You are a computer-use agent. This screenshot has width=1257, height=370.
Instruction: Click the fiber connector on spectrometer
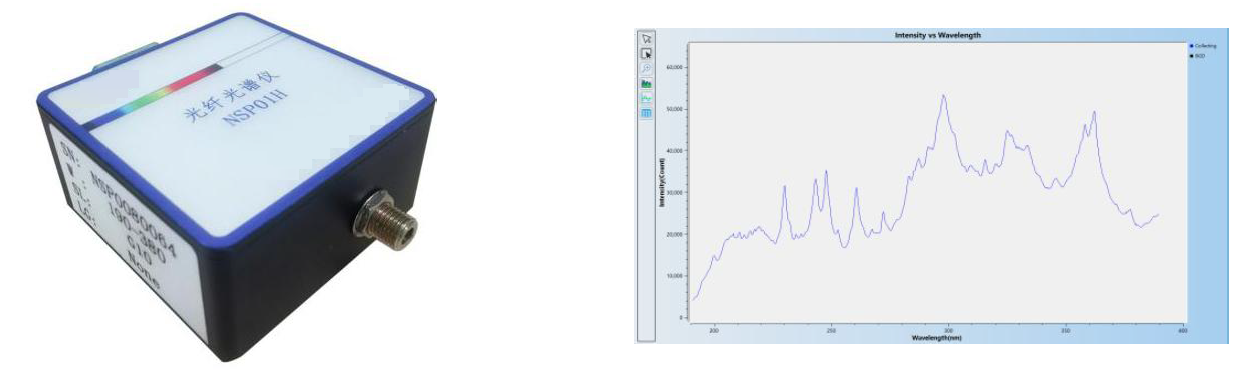(x=384, y=214)
